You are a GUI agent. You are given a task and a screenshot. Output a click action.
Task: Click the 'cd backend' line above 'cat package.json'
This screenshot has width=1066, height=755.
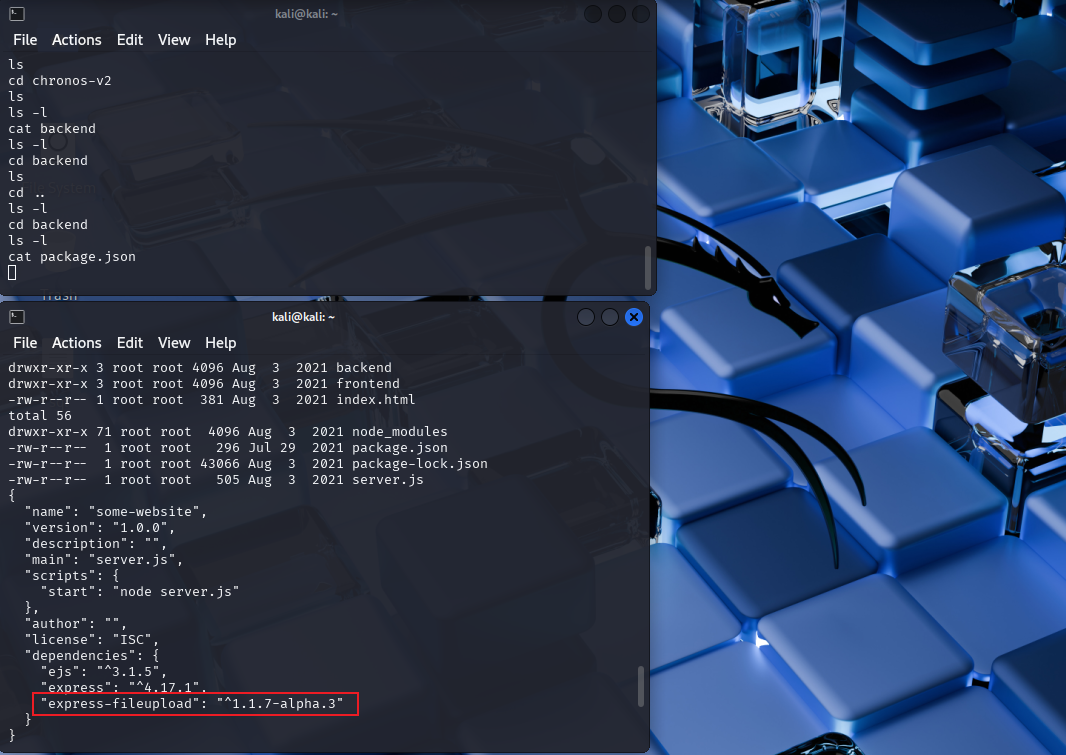pos(48,224)
